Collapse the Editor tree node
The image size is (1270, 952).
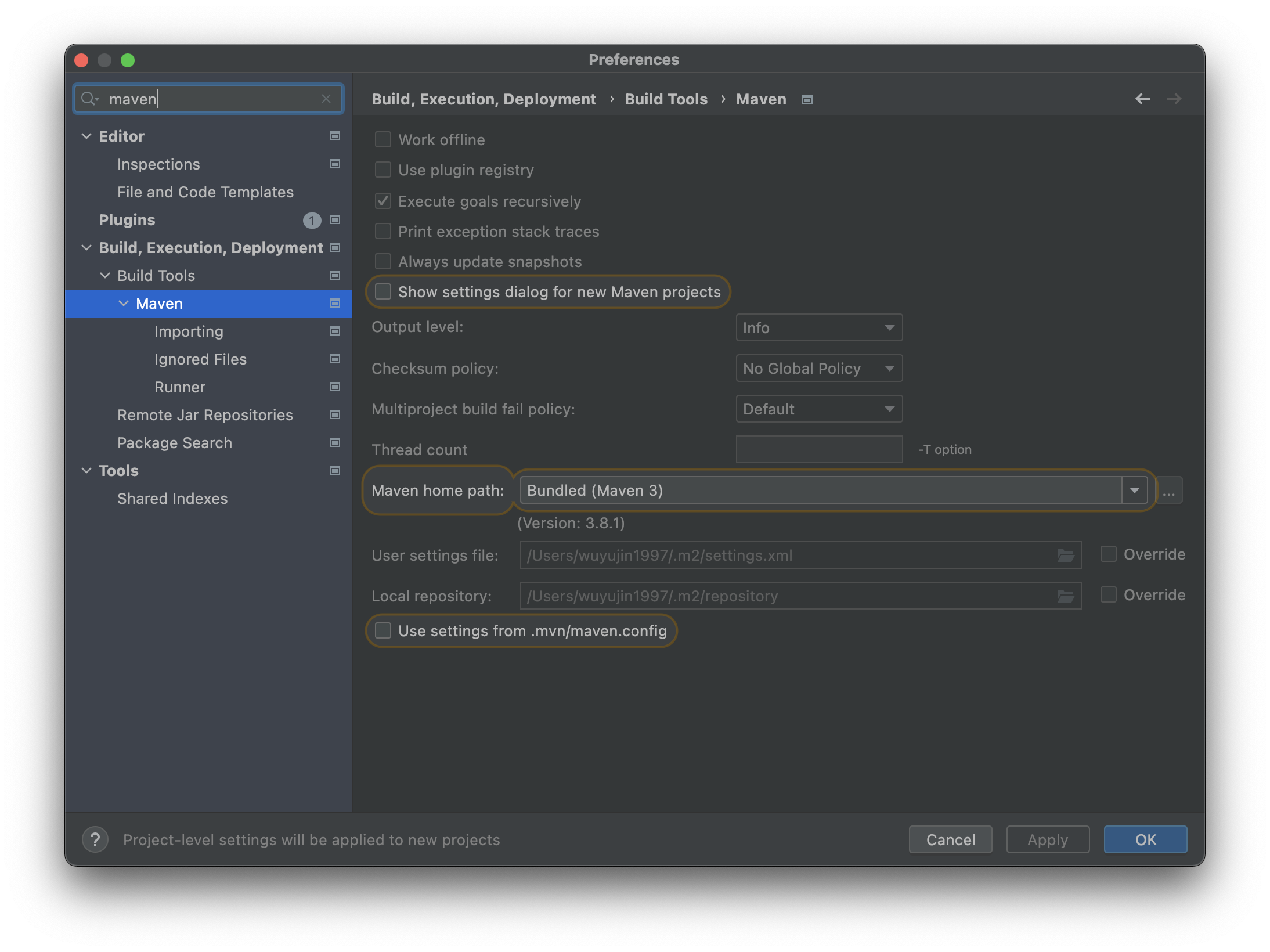86,136
